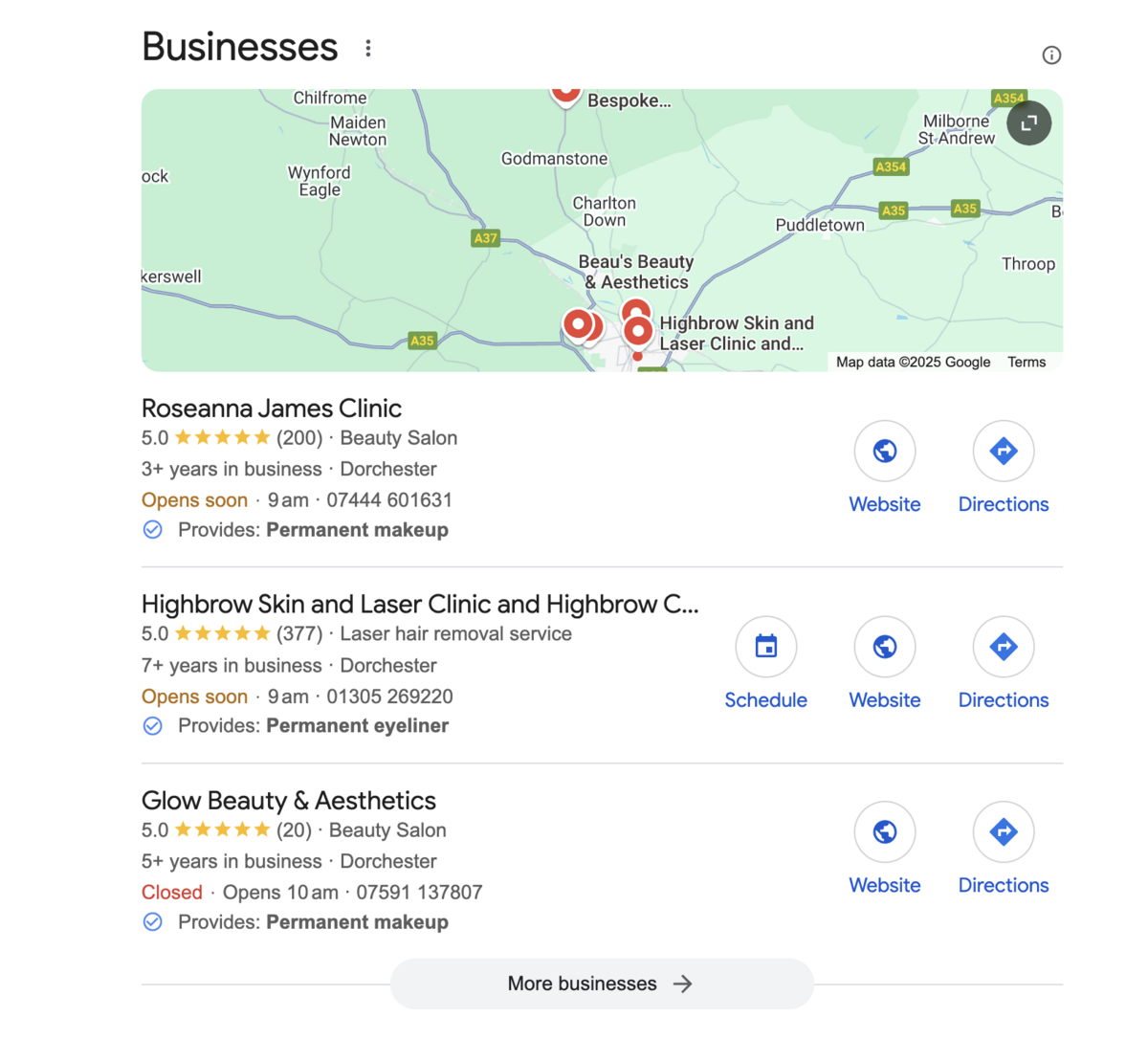Screen dimensions: 1148x1039
Task: Get directions to Highbrow Skin and Laser Clinic
Action: point(1004,647)
